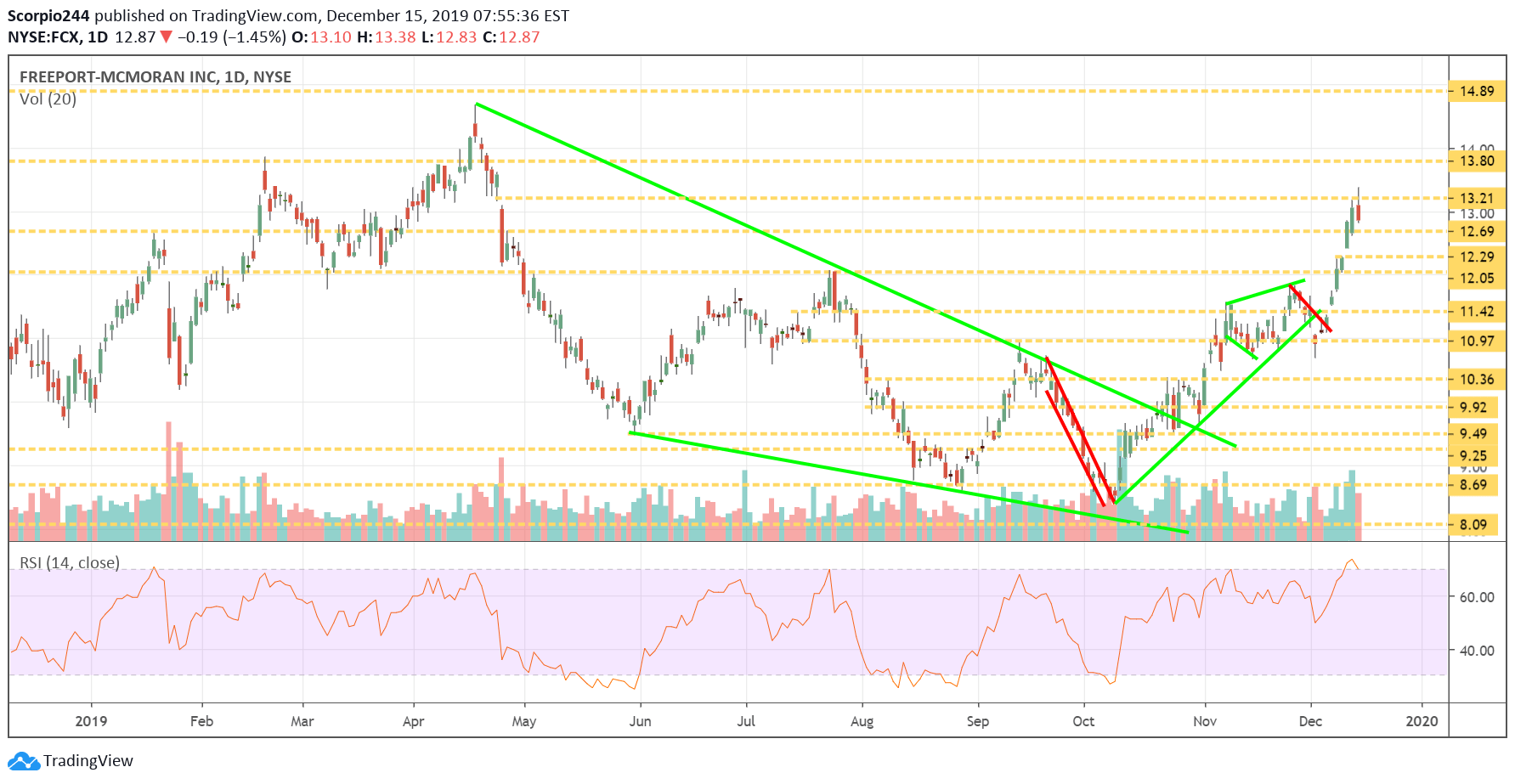Click the low price value 12.83

(x=456, y=37)
